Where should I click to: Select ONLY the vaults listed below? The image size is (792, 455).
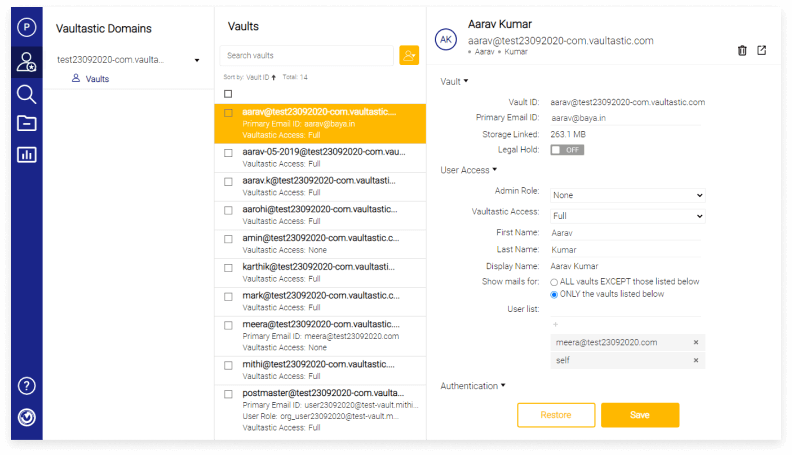[554, 295]
